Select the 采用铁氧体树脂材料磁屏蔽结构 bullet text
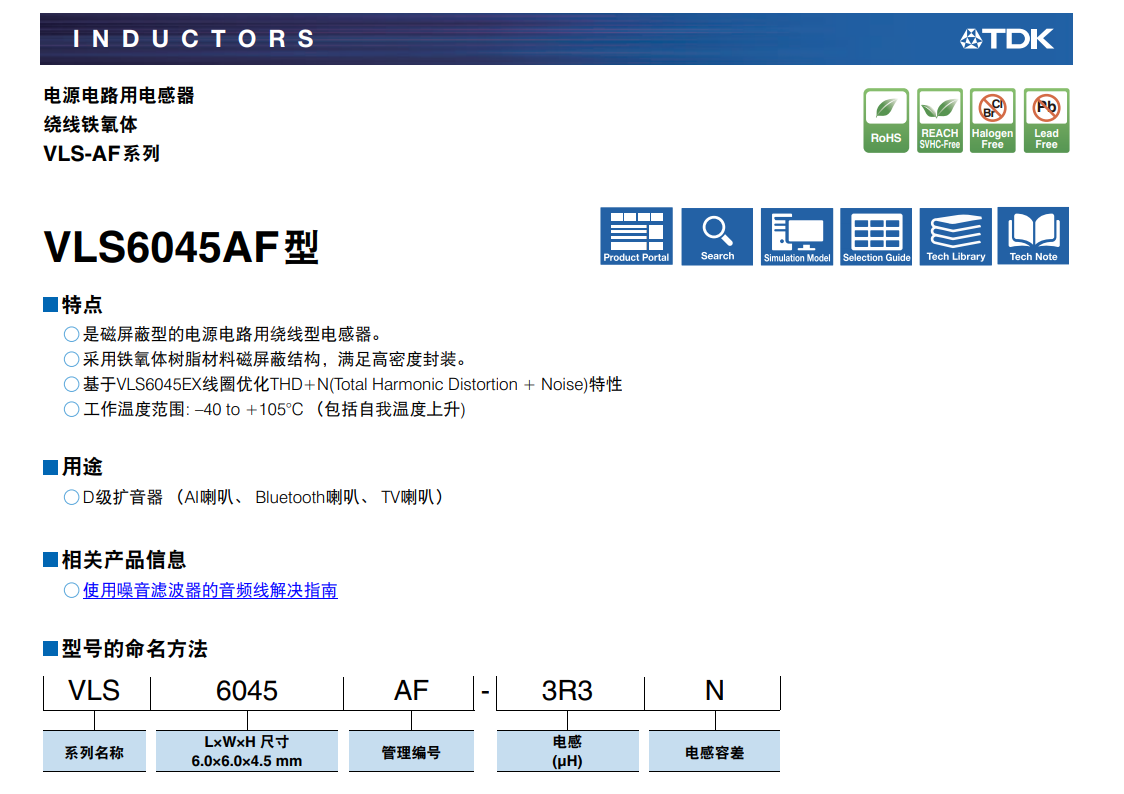 pos(275,359)
